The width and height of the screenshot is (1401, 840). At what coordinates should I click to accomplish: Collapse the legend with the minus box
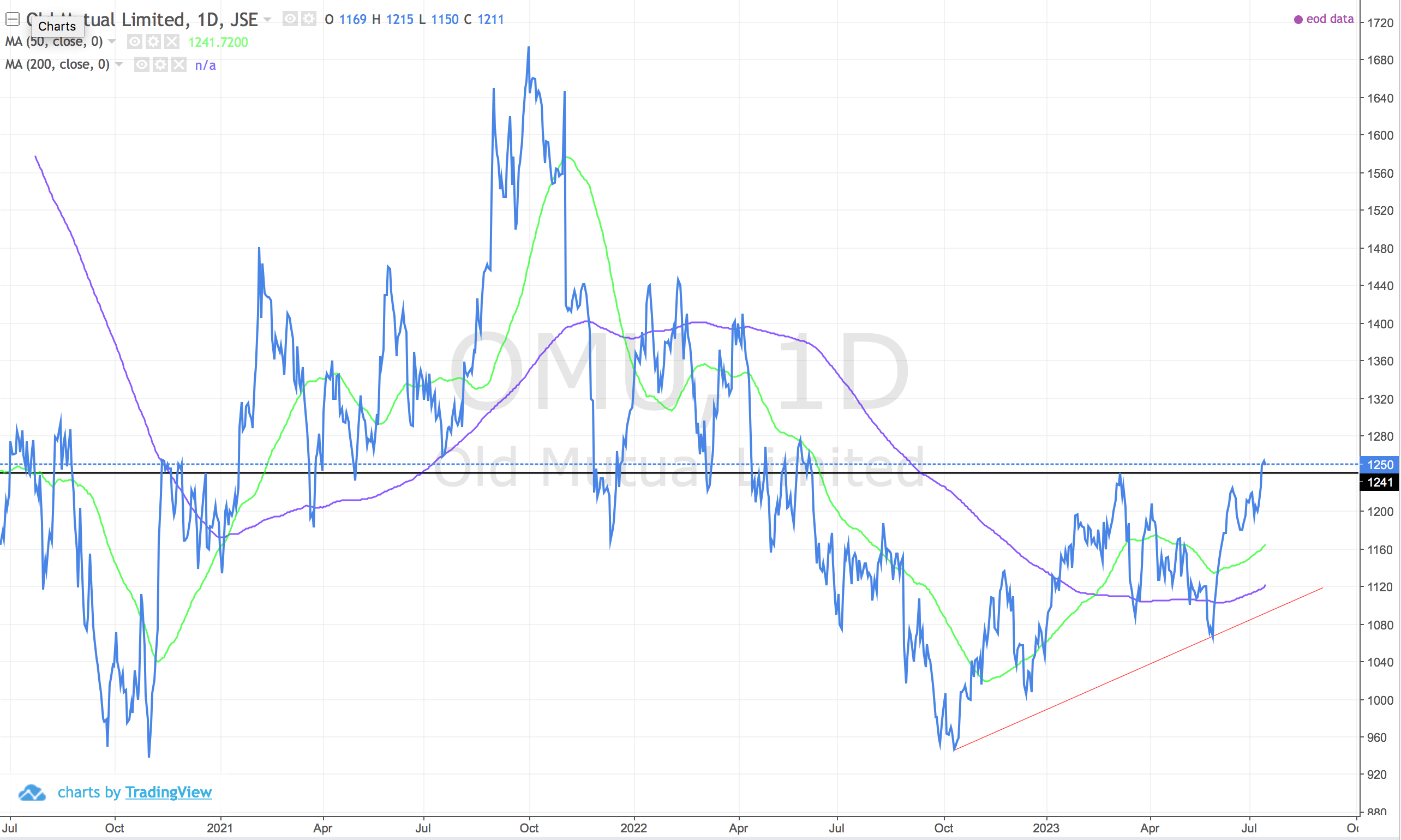[x=13, y=20]
